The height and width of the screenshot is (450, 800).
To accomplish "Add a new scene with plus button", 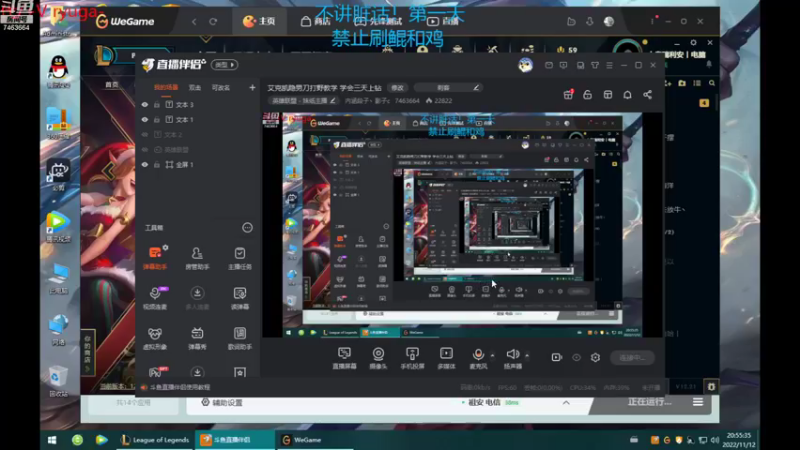I will [x=252, y=88].
